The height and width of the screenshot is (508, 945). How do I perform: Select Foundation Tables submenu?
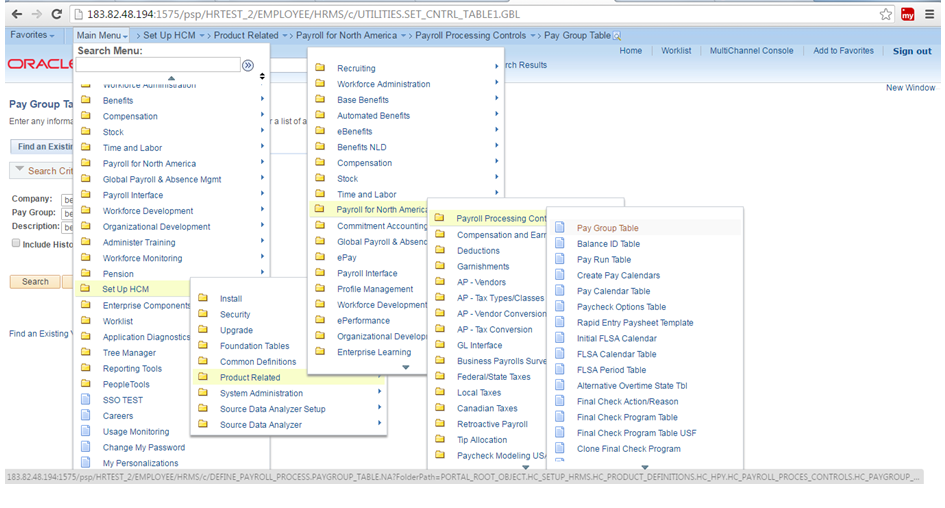click(254, 346)
